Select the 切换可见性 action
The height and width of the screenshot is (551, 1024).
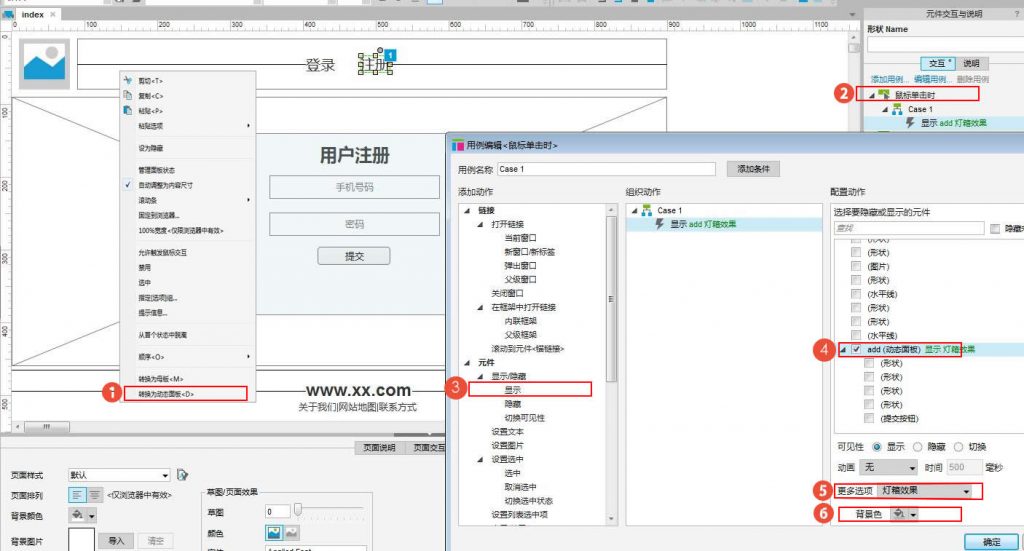coord(524,418)
